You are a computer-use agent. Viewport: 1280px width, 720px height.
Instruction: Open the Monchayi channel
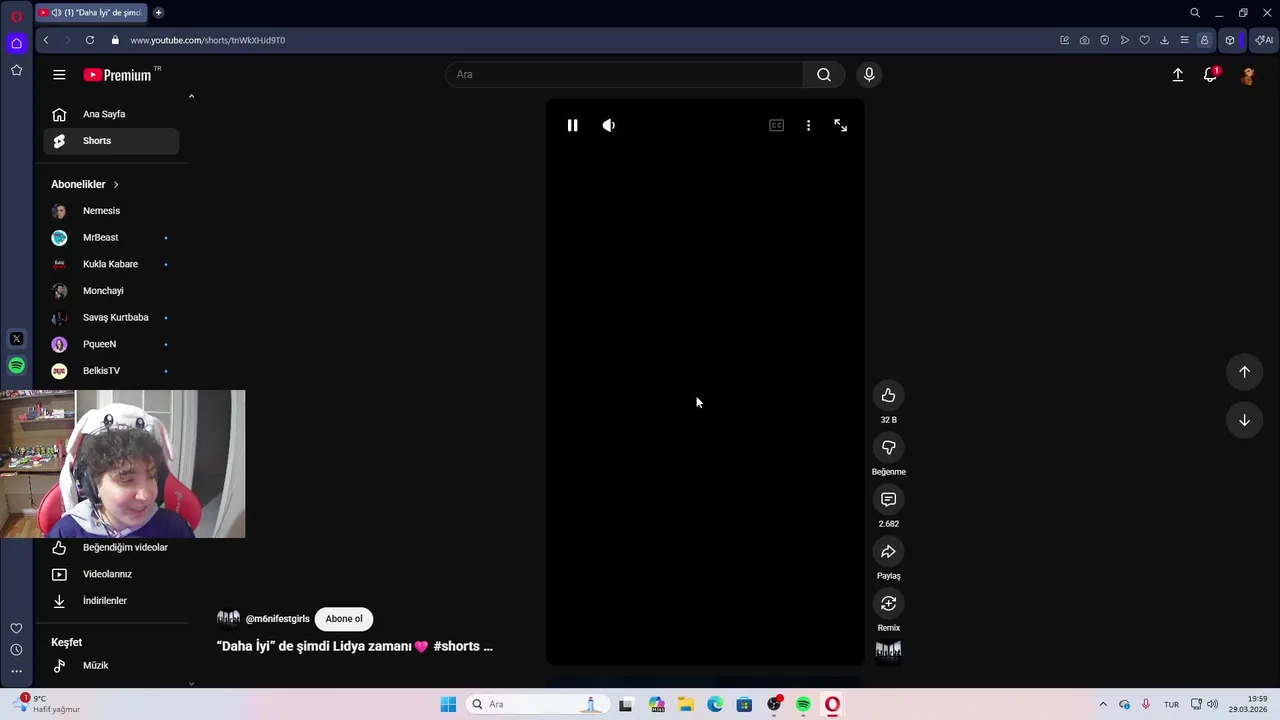[111, 291]
